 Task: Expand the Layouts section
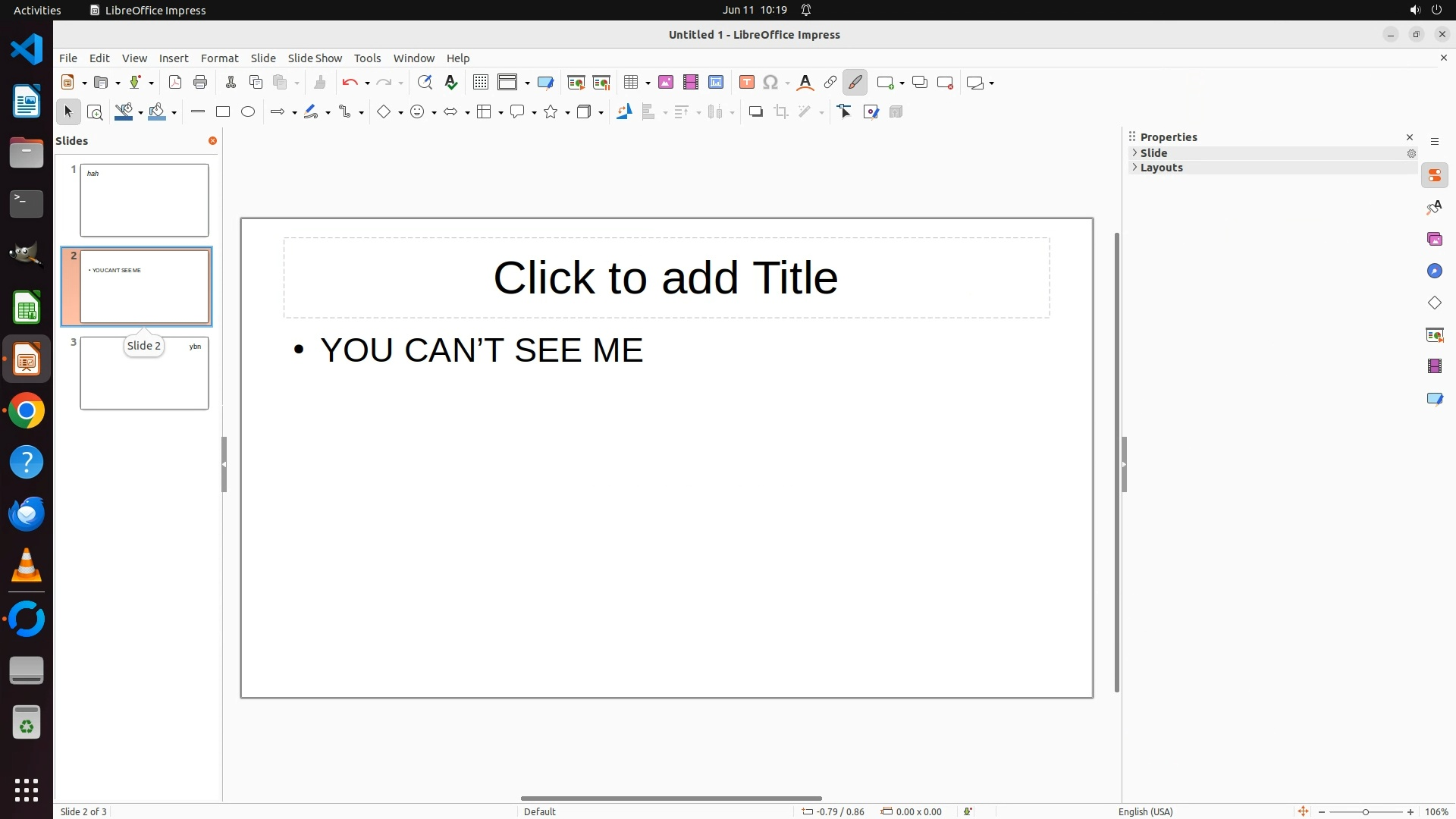coord(1161,168)
